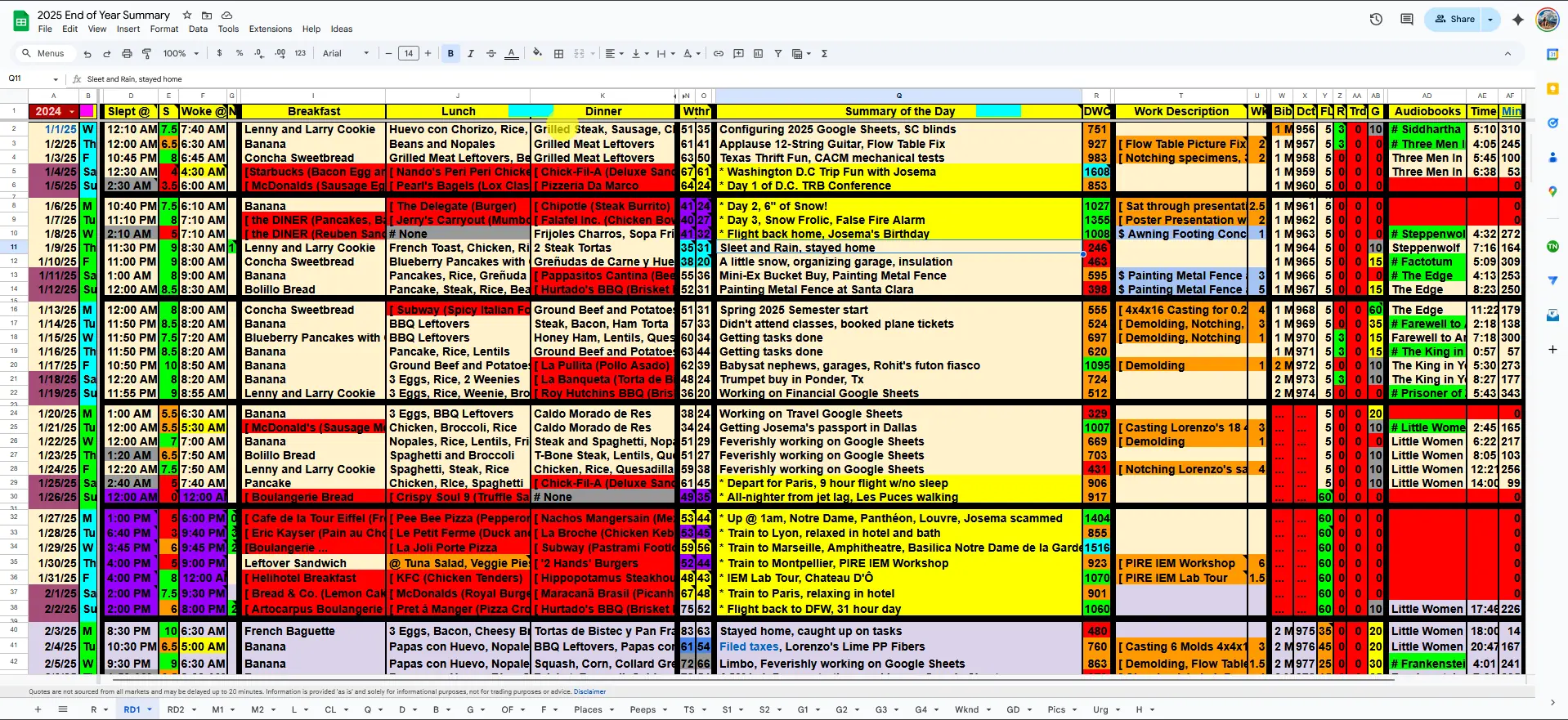Redo the last undone action
Viewport: 1568px width, 720px height.
pyautogui.click(x=106, y=54)
